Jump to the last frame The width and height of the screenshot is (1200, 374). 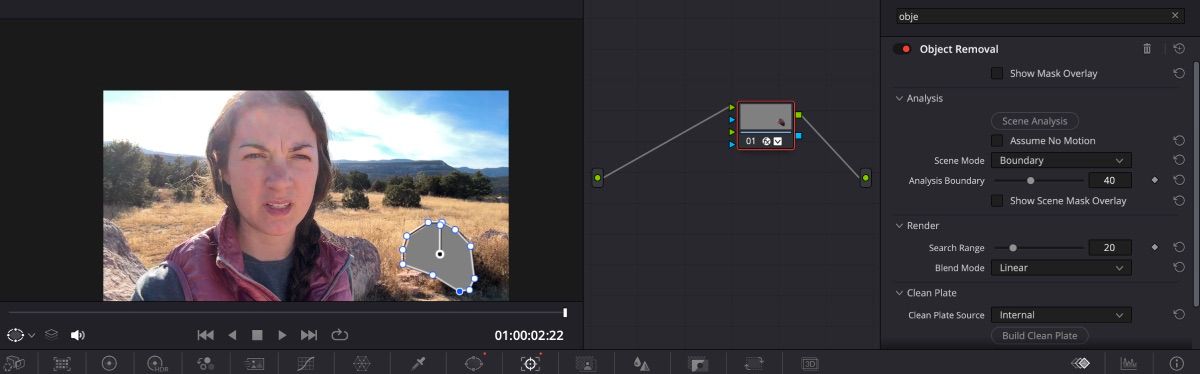point(309,335)
